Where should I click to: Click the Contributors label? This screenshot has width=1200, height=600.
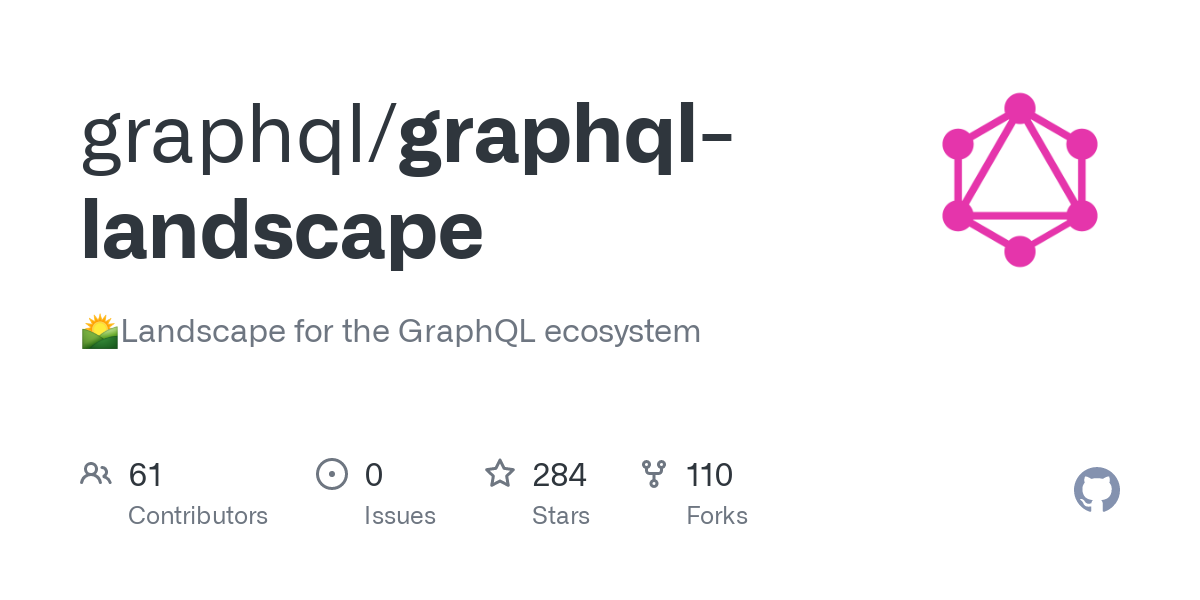click(x=198, y=516)
